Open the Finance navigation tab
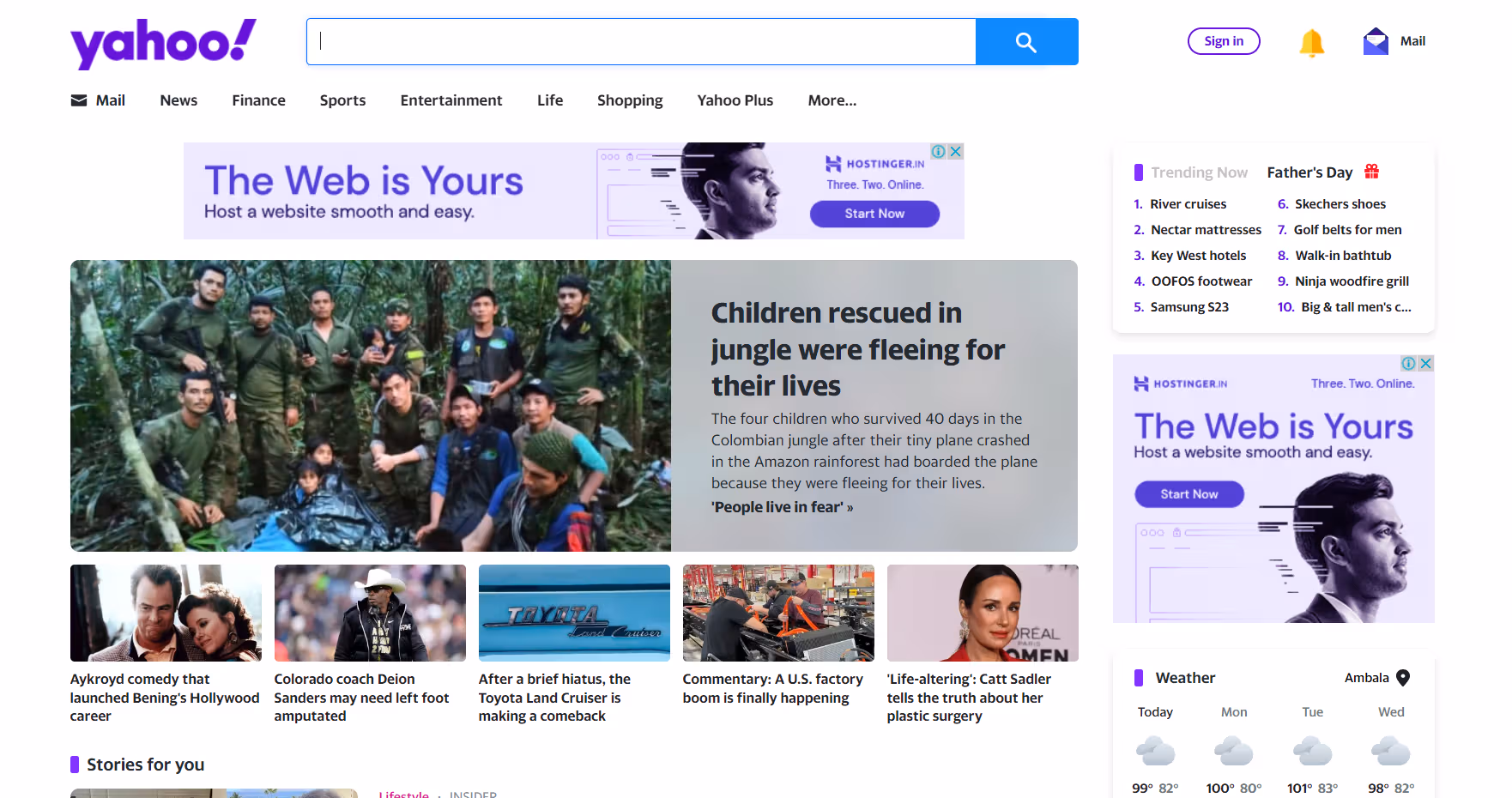 (x=258, y=100)
